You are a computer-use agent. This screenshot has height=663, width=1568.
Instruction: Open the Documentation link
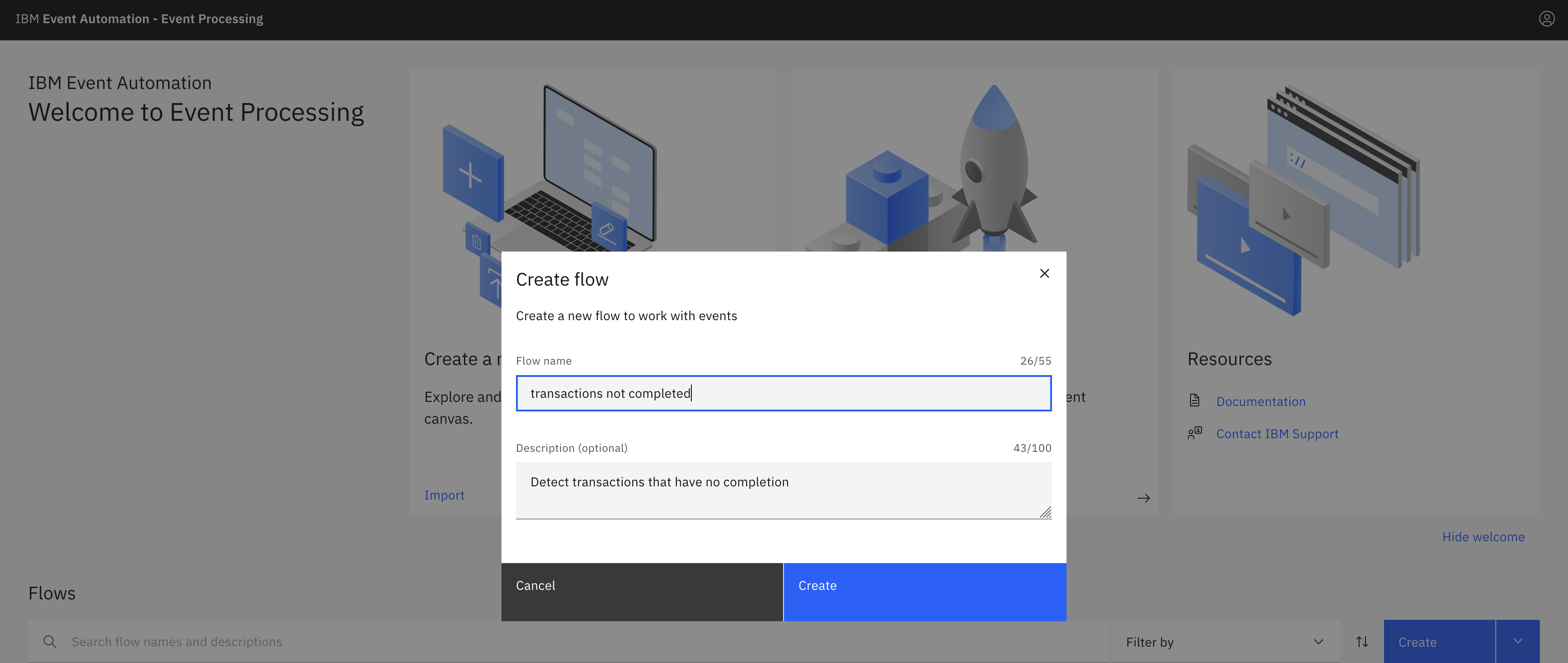tap(1260, 401)
